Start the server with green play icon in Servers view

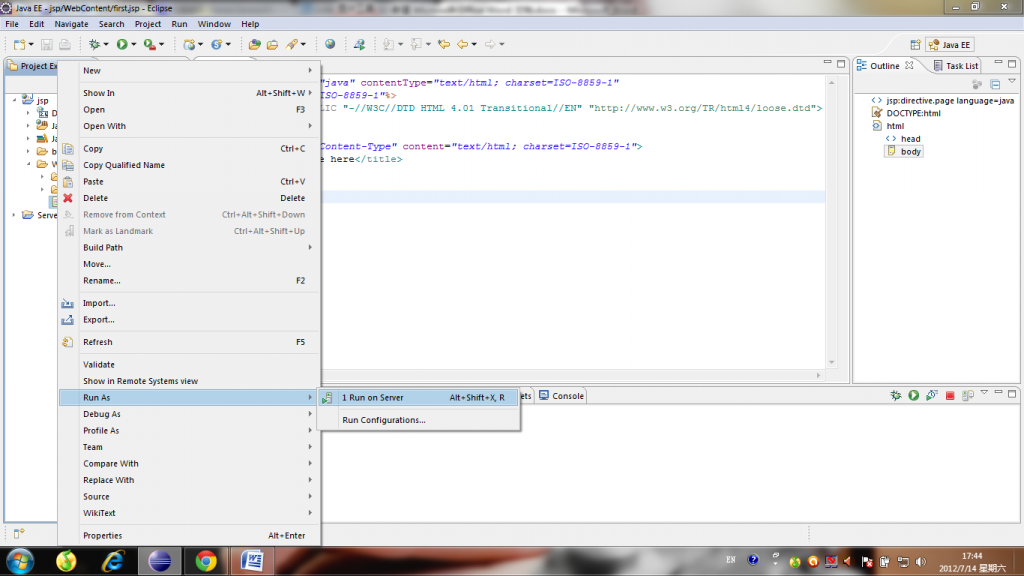coord(913,396)
